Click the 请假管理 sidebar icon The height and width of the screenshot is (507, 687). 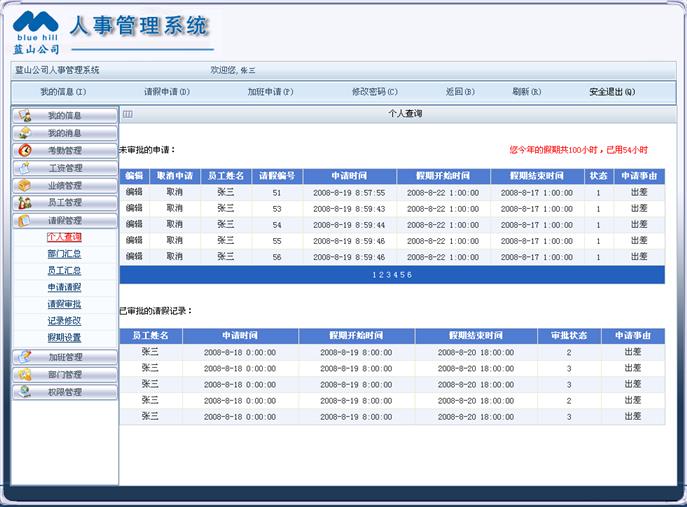[x=25, y=220]
